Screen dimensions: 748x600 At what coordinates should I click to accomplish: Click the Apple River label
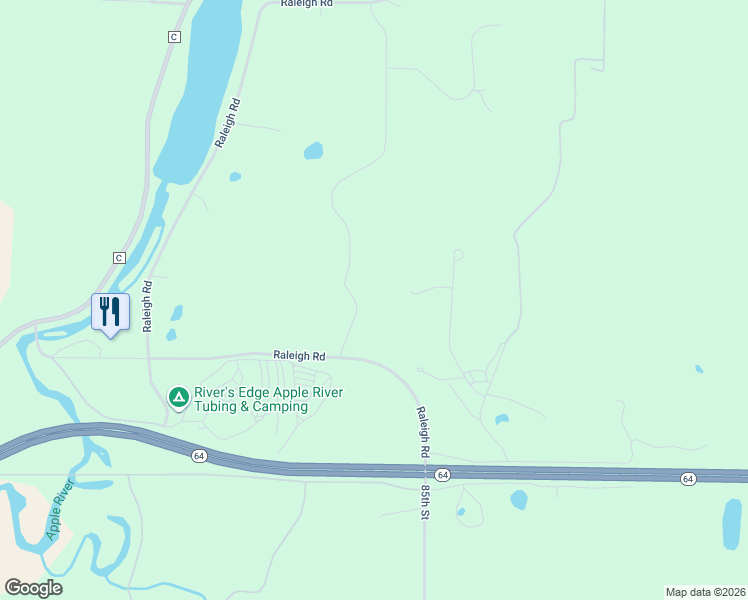61,510
